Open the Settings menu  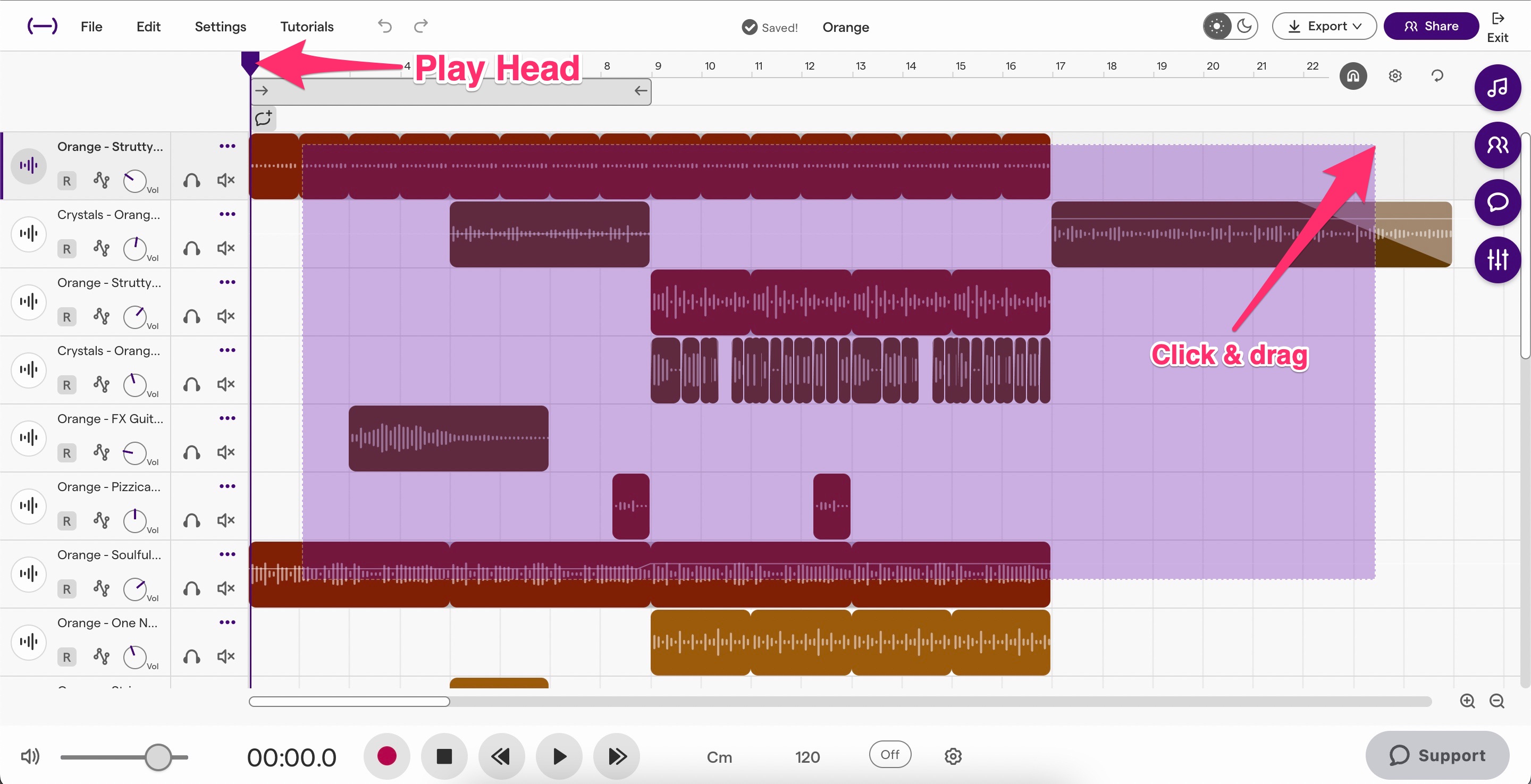(x=220, y=27)
